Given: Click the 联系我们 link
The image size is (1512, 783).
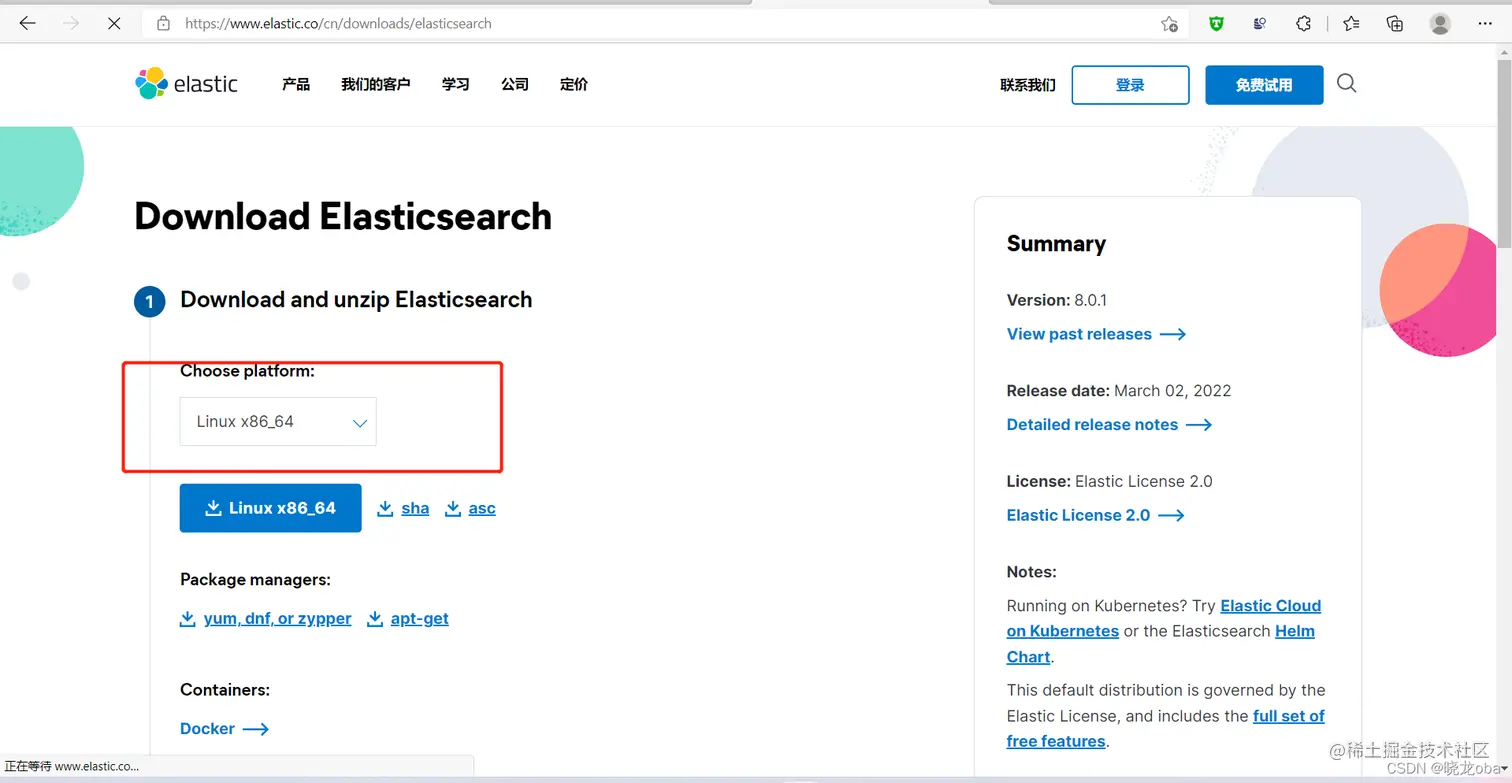Looking at the screenshot, I should [1028, 85].
